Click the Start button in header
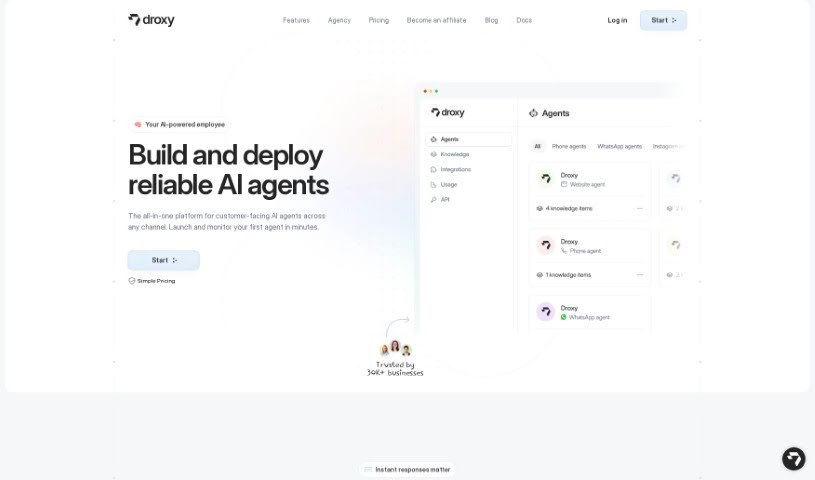 click(663, 20)
